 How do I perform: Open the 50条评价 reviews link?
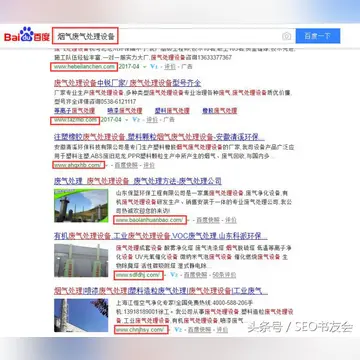[224, 275]
